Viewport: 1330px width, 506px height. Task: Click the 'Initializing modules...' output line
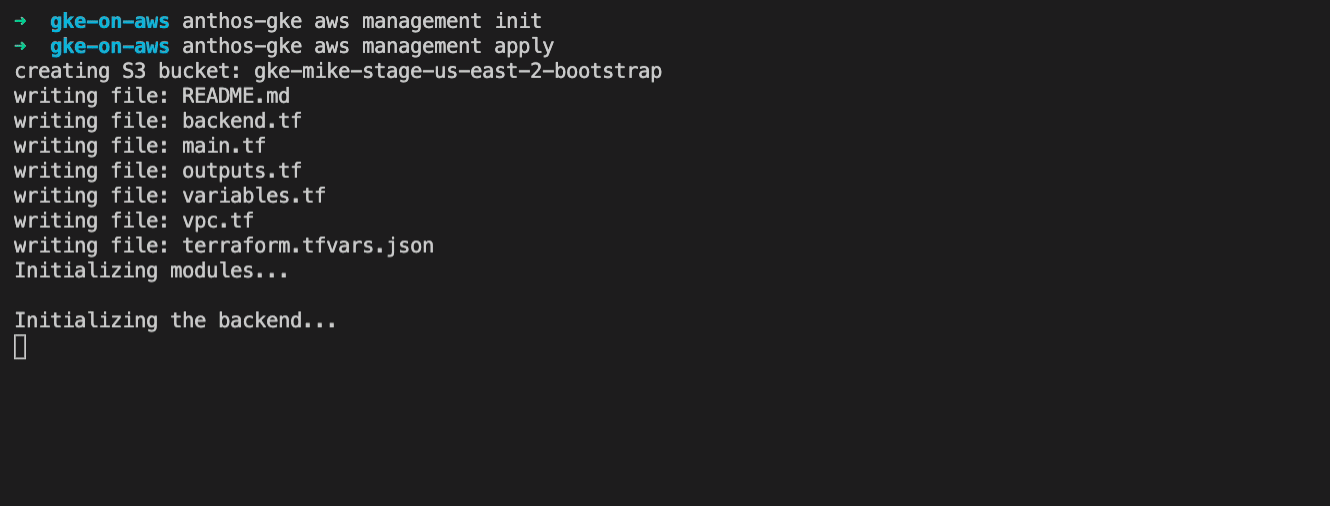152,271
